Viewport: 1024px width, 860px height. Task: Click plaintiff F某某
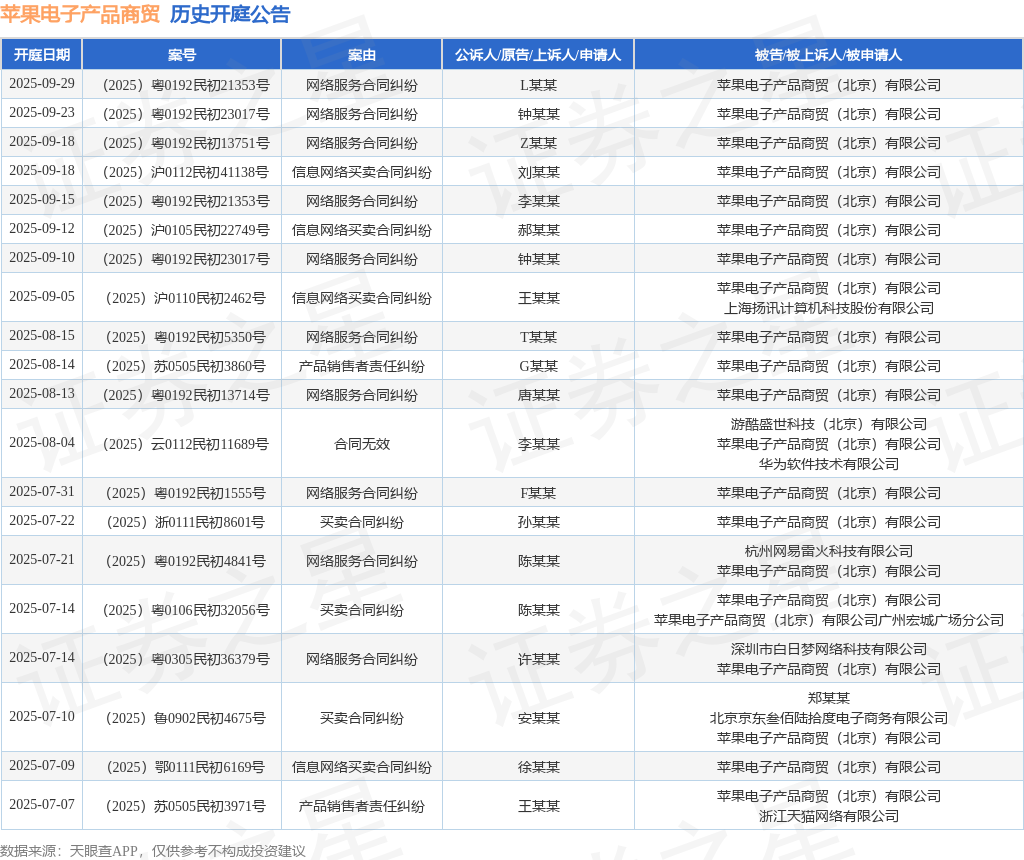pyautogui.click(x=538, y=493)
